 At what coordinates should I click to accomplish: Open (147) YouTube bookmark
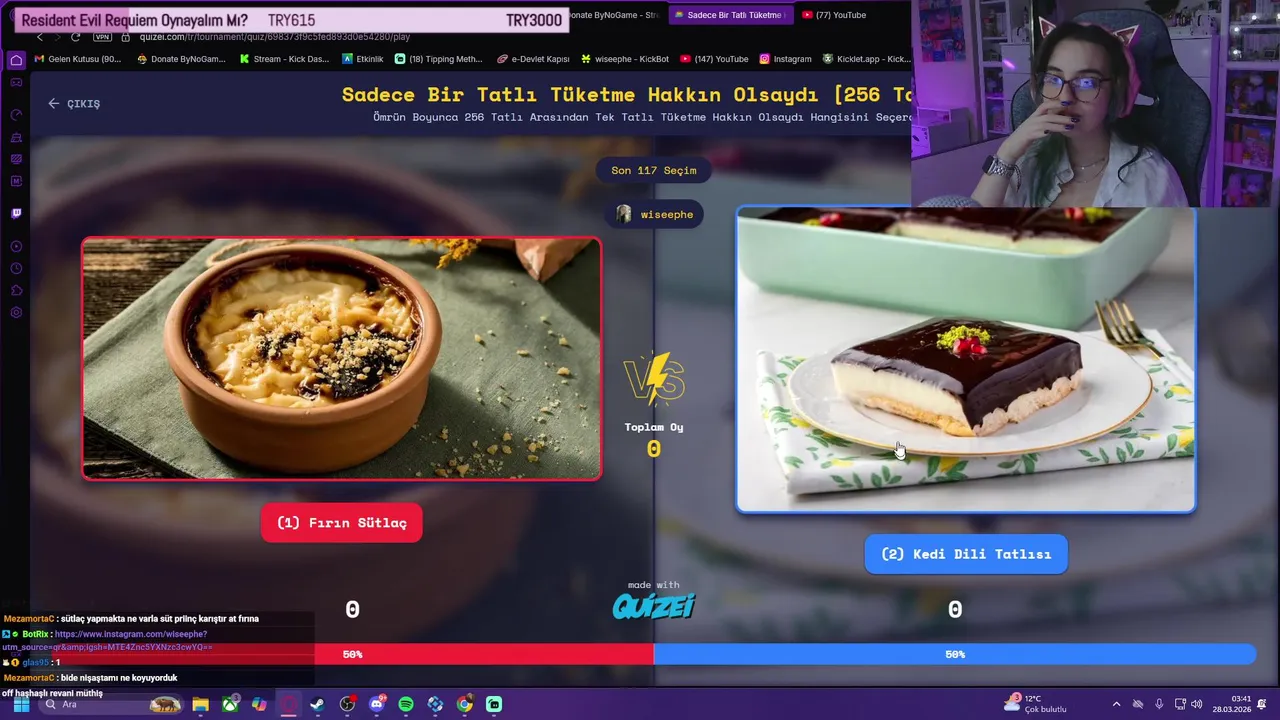714,59
